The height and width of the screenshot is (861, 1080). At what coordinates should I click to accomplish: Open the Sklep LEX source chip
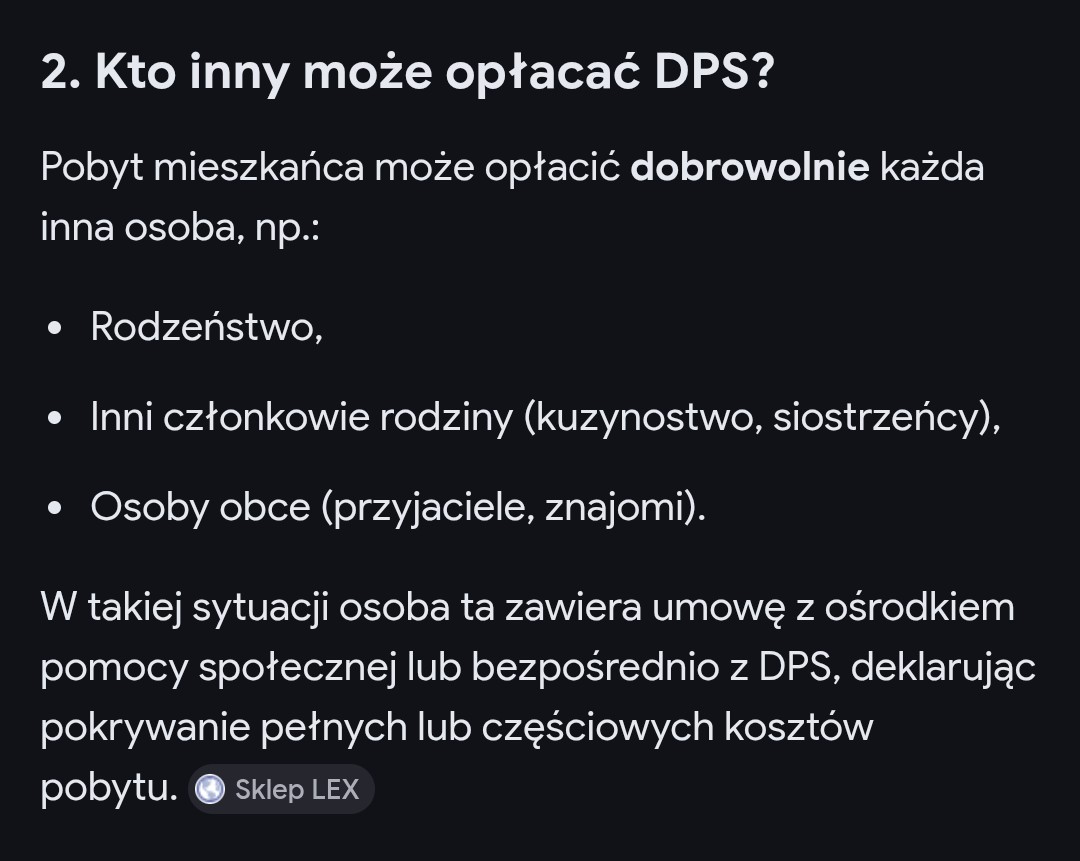281,789
